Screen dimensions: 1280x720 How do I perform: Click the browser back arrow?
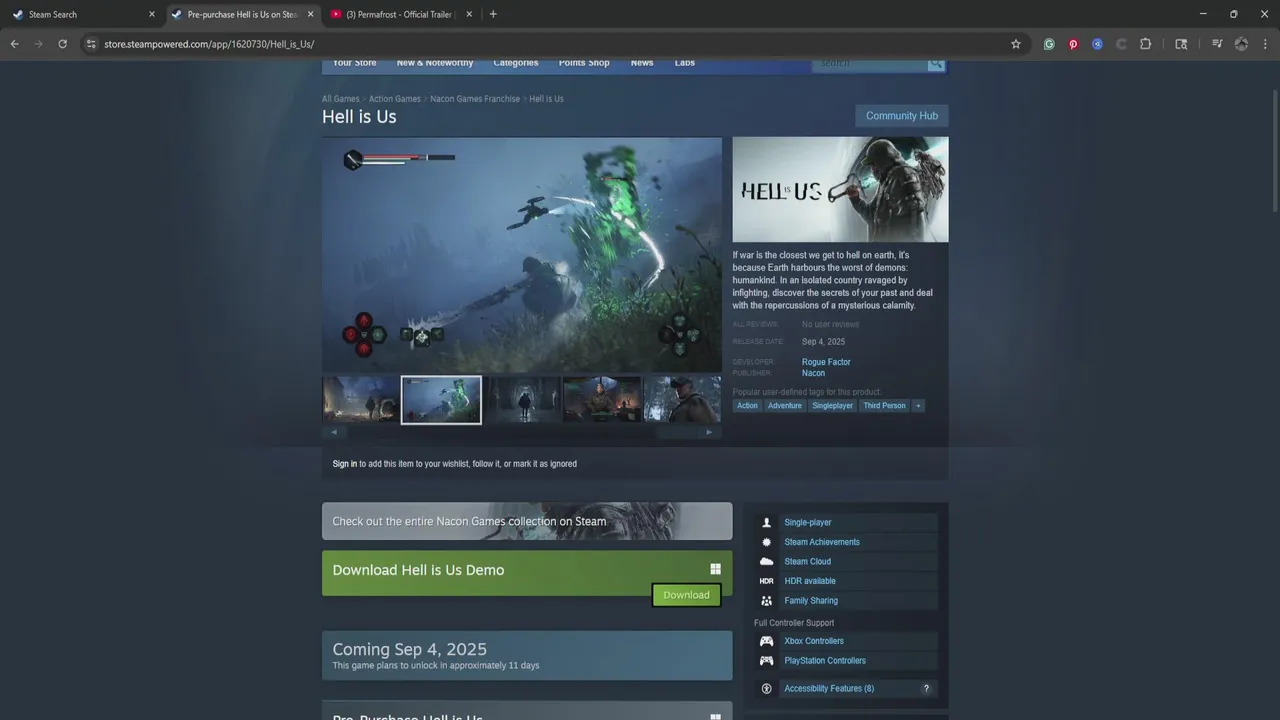tap(15, 44)
